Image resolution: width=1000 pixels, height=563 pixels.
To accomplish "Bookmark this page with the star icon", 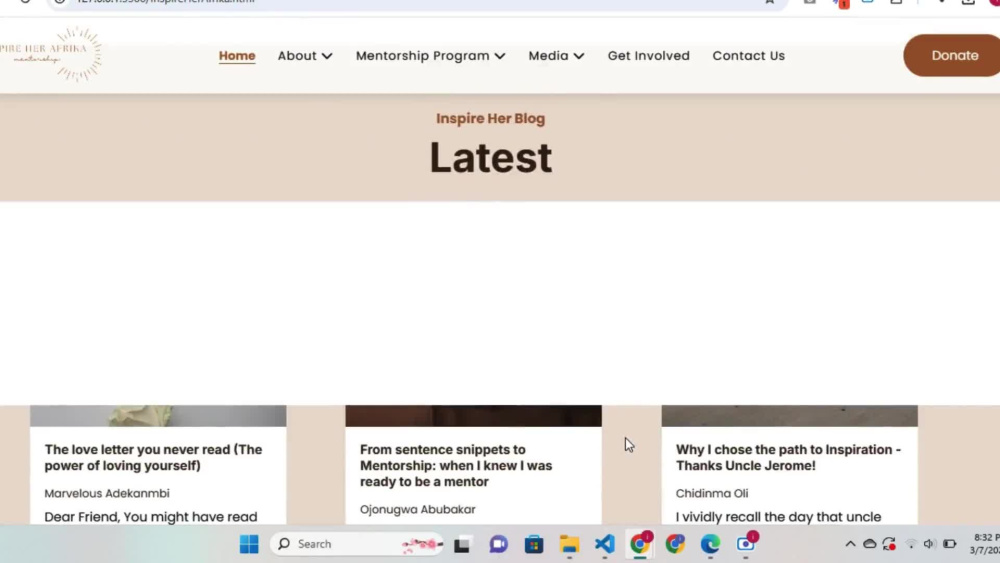I will 769,2.
